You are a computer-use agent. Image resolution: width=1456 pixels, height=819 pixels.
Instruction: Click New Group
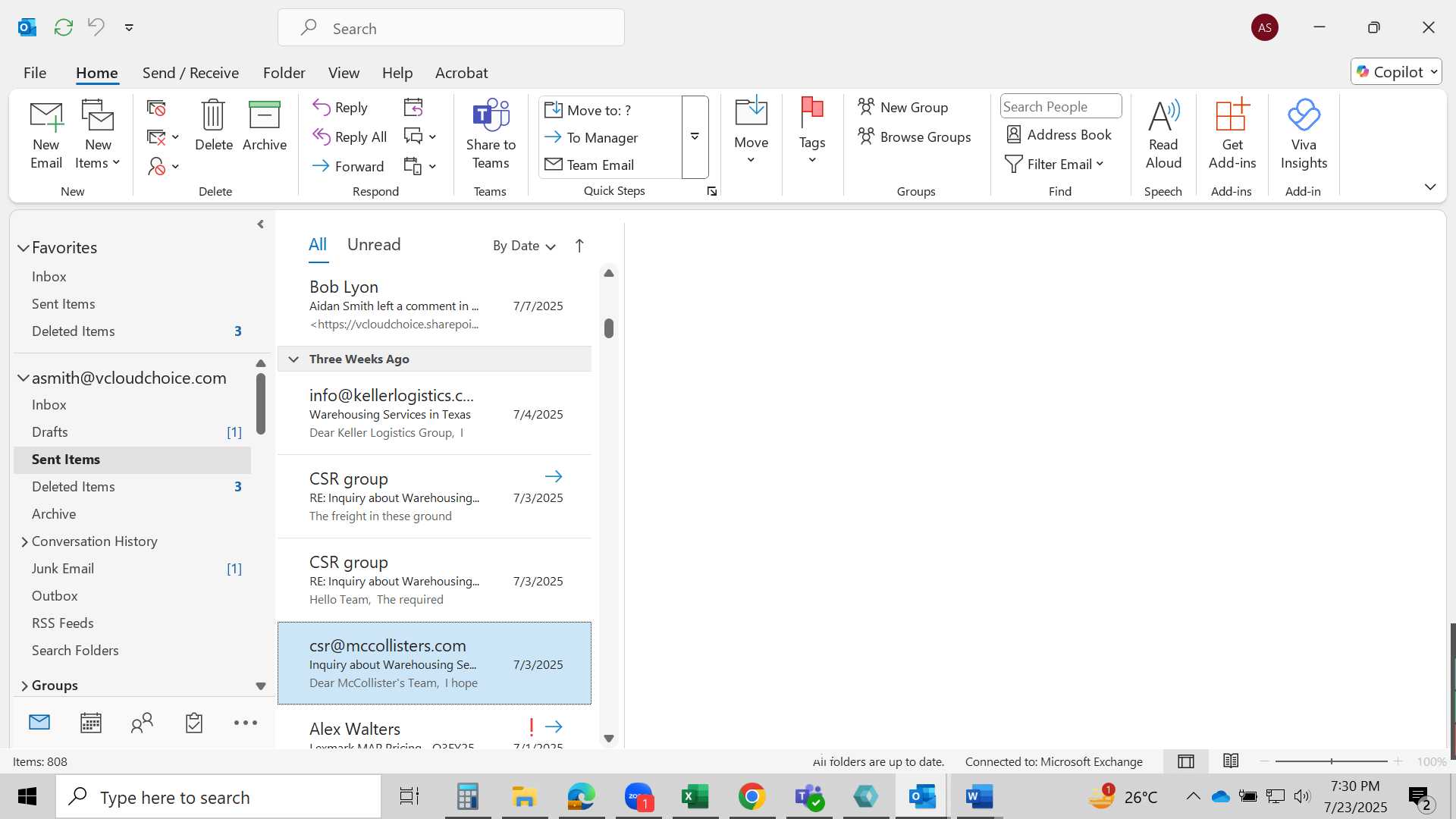(903, 108)
